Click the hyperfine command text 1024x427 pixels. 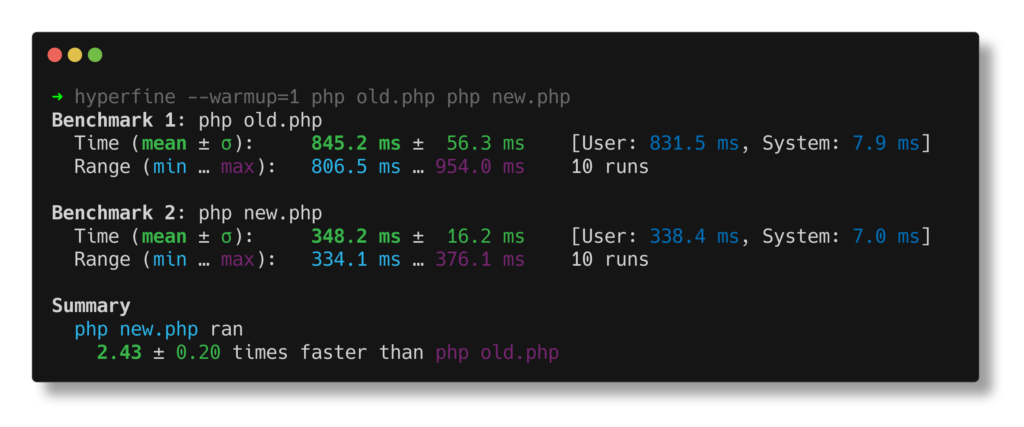click(125, 97)
